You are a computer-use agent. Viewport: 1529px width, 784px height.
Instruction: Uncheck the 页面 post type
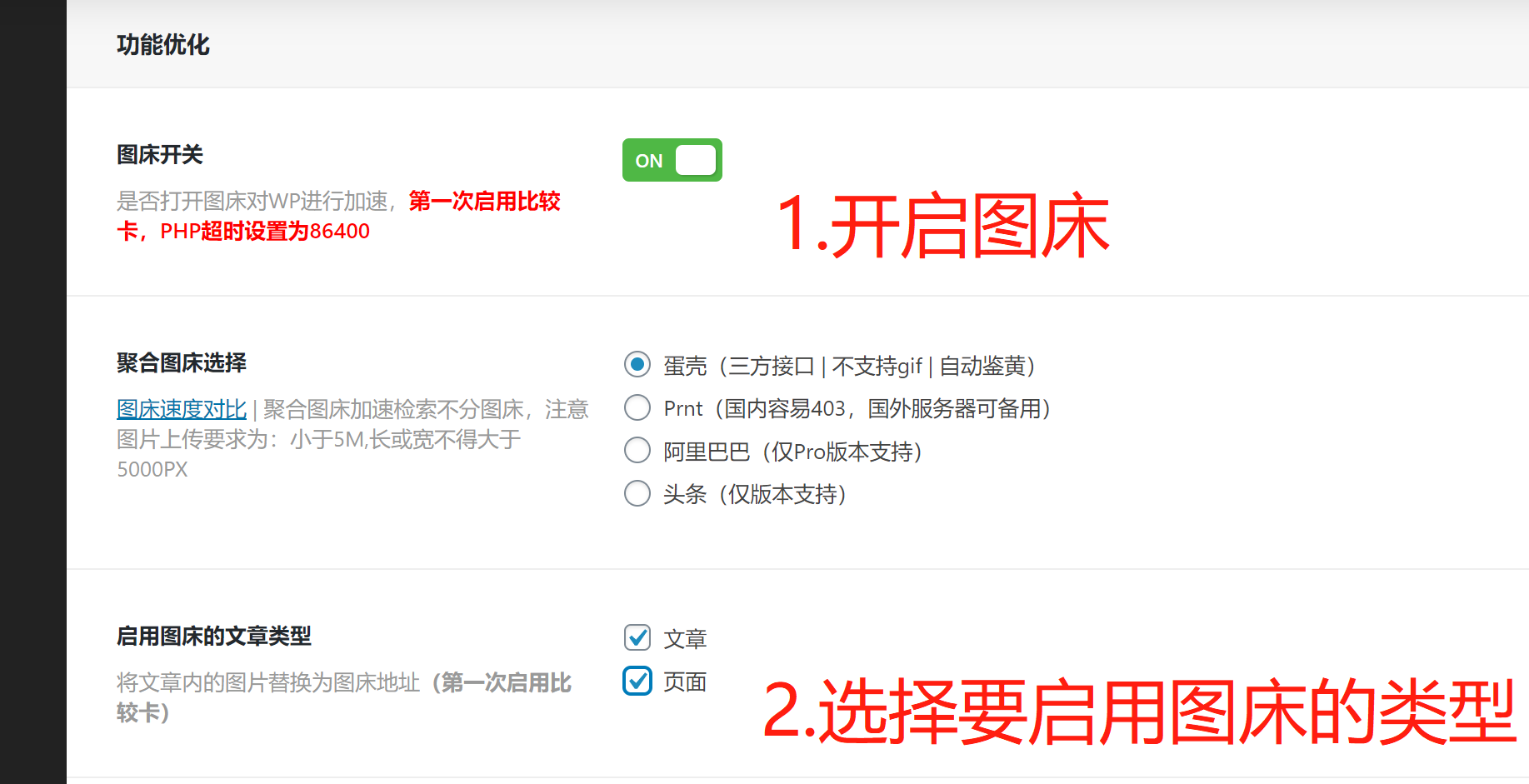pos(637,681)
